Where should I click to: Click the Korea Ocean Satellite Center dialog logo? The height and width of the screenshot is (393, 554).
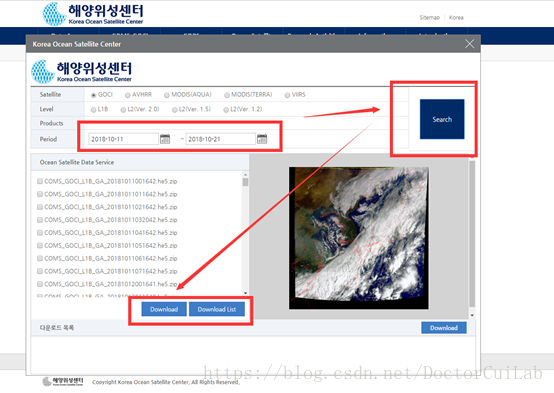click(82, 71)
